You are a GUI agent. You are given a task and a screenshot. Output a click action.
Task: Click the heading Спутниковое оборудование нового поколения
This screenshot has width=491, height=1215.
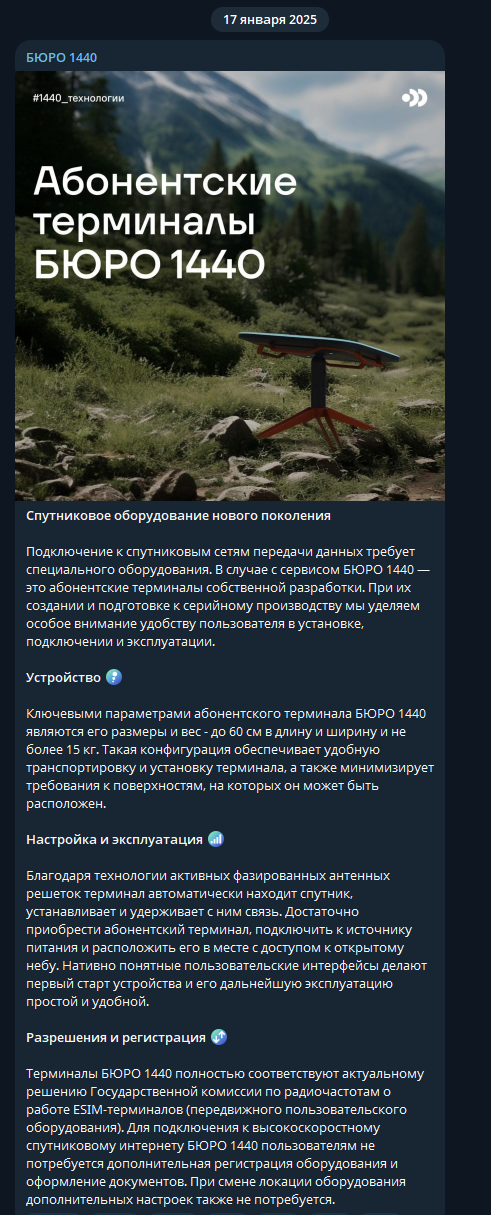pos(178,516)
